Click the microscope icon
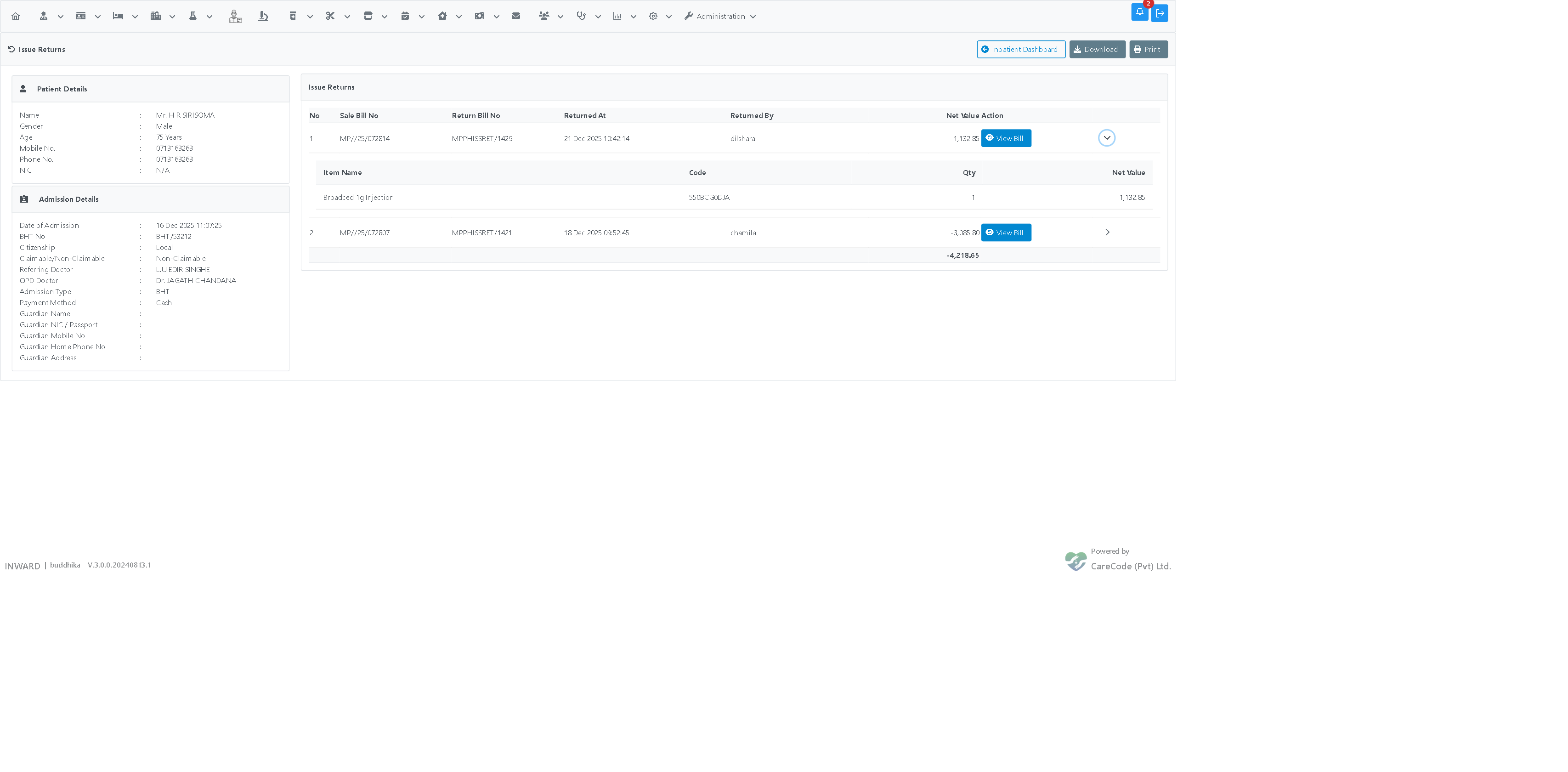The image size is (1568, 772). [x=263, y=17]
